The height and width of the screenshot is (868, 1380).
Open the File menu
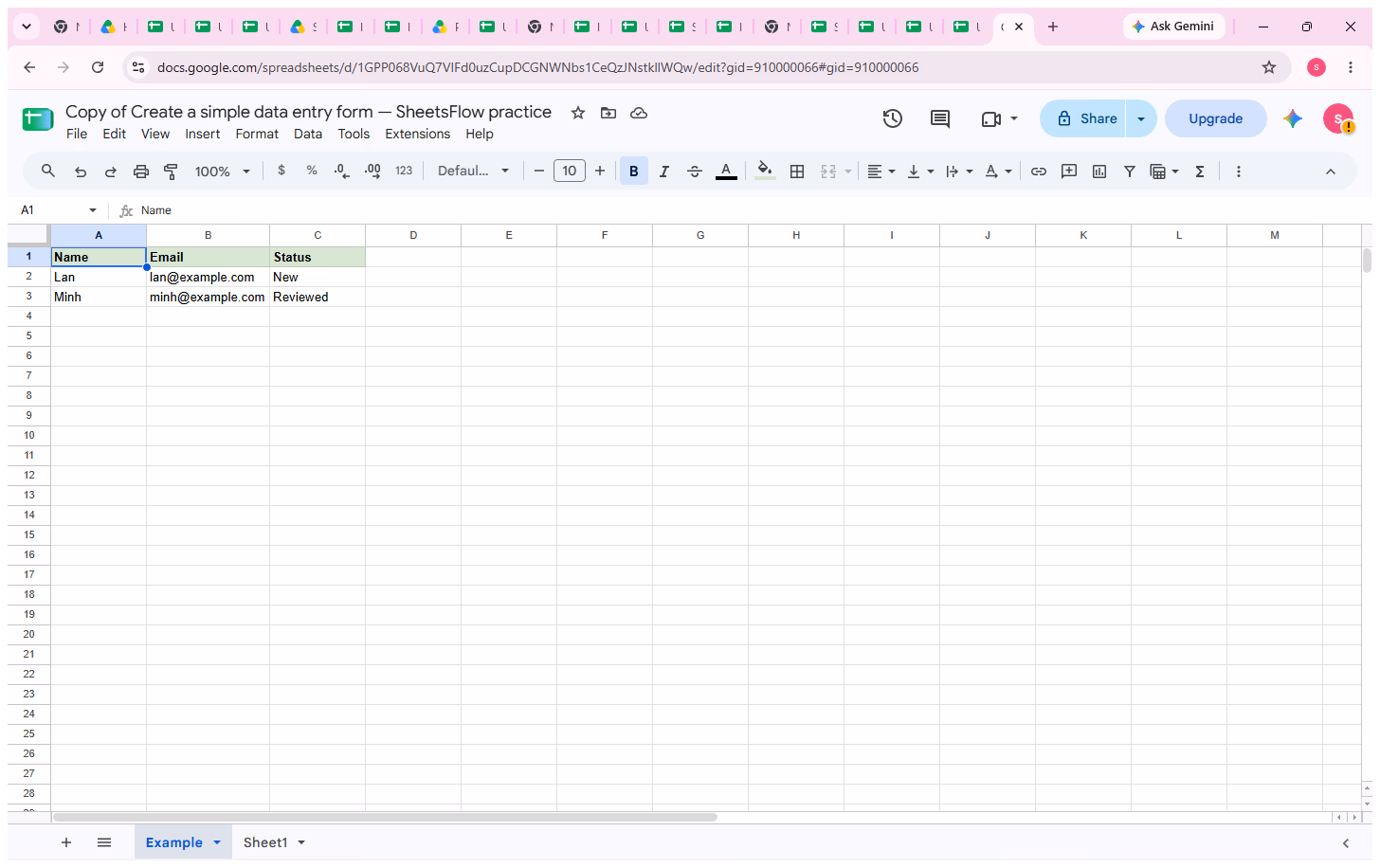pyautogui.click(x=77, y=134)
